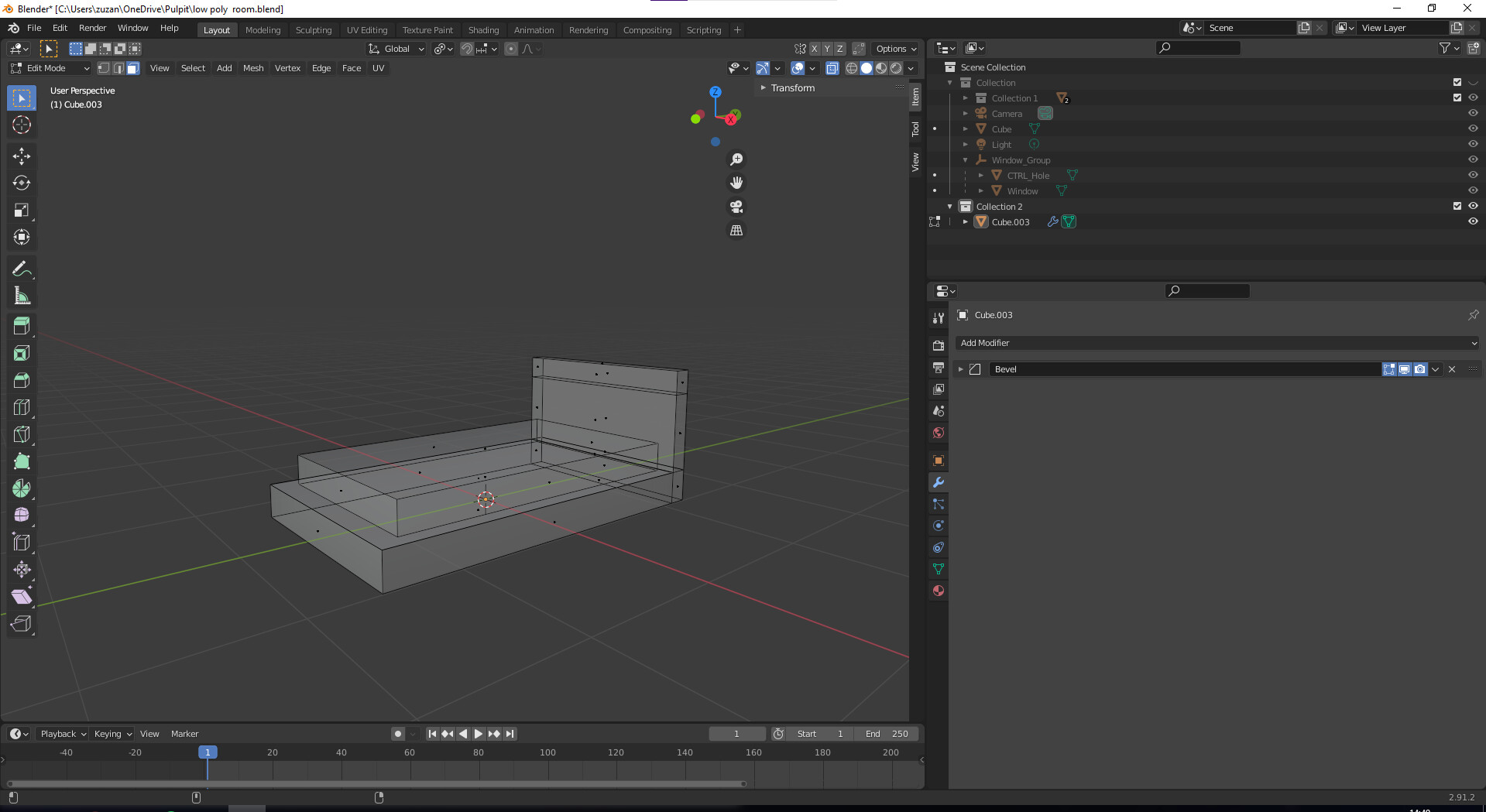Toggle visibility of the Camera object
This screenshot has height=812, width=1486.
click(x=1473, y=113)
